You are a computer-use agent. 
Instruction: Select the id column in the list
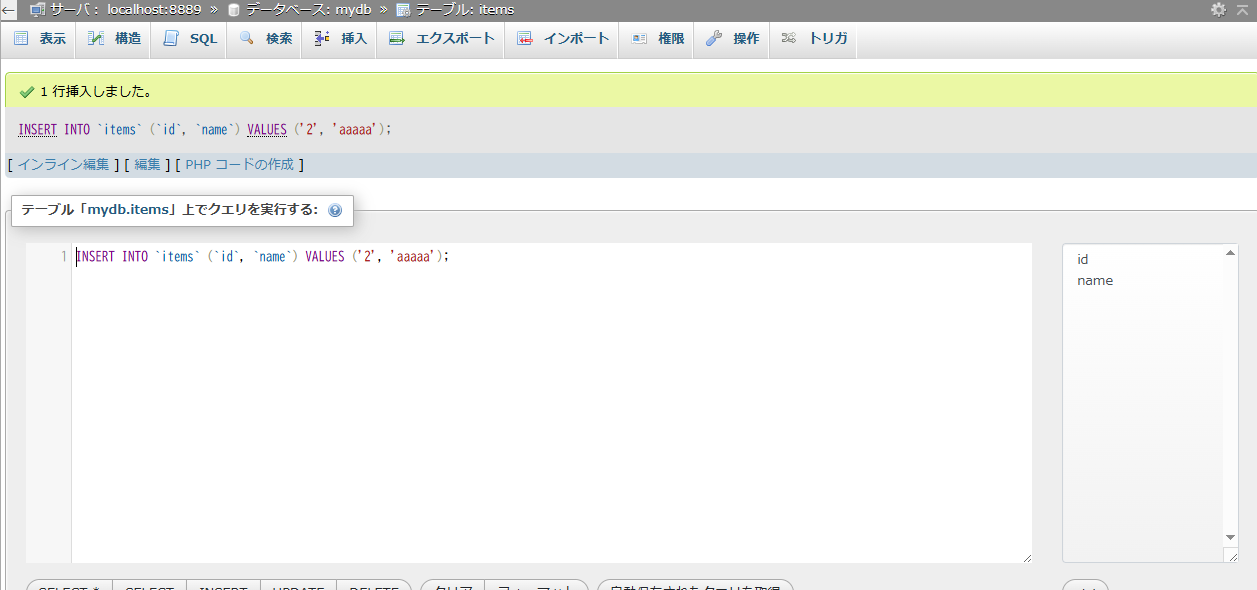[1083, 259]
